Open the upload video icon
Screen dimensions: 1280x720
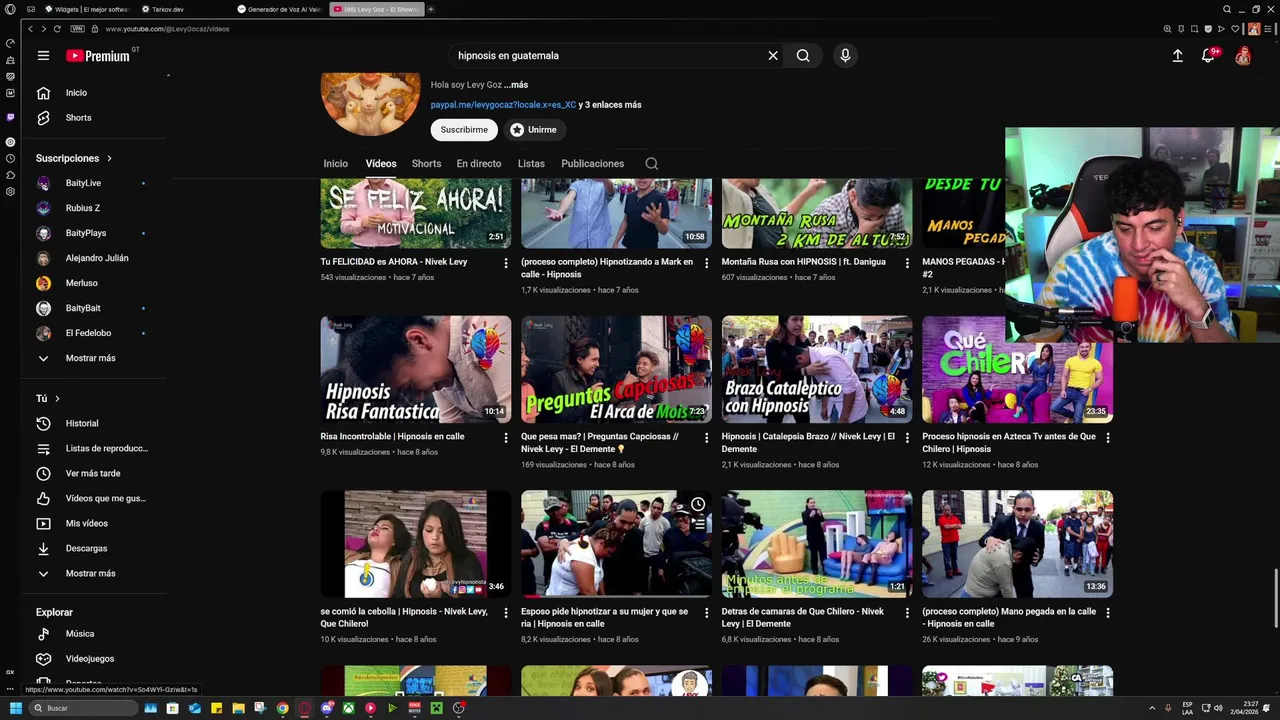1178,56
